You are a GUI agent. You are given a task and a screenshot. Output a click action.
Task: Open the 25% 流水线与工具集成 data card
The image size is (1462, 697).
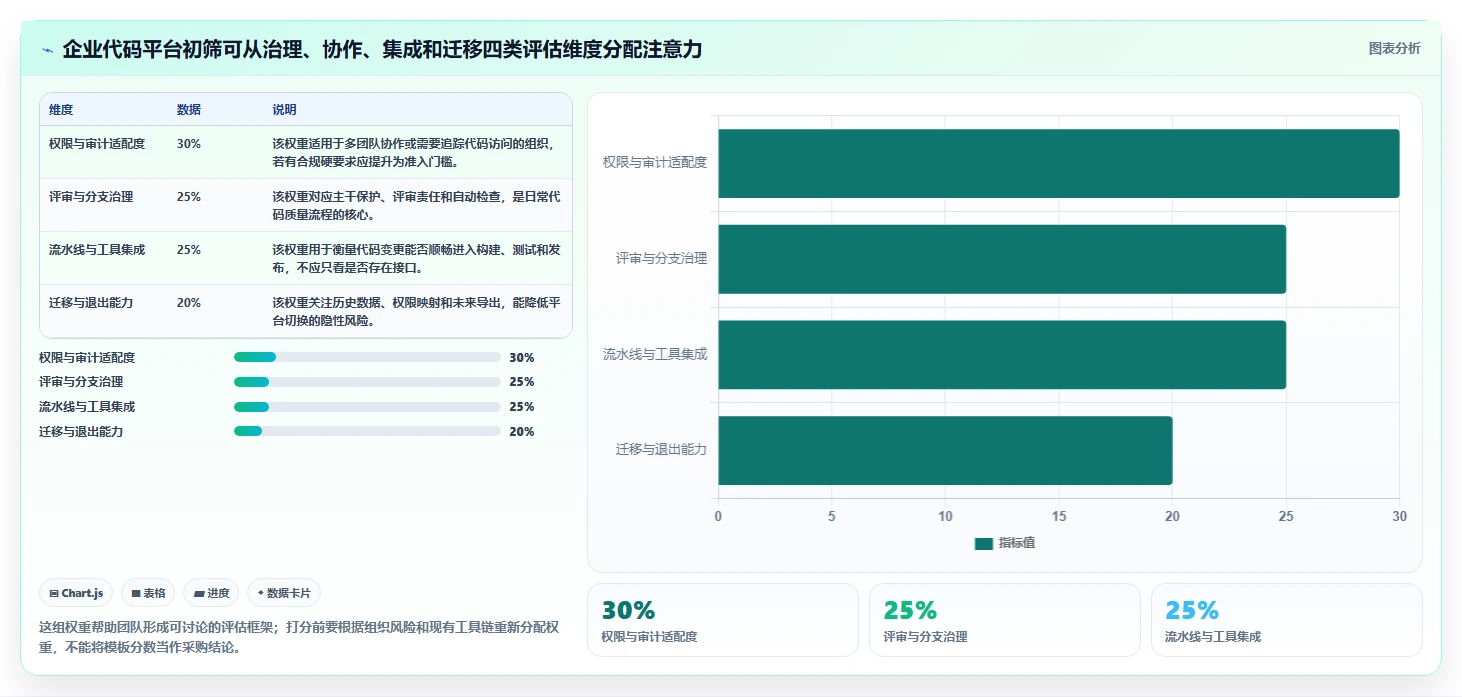(1287, 620)
